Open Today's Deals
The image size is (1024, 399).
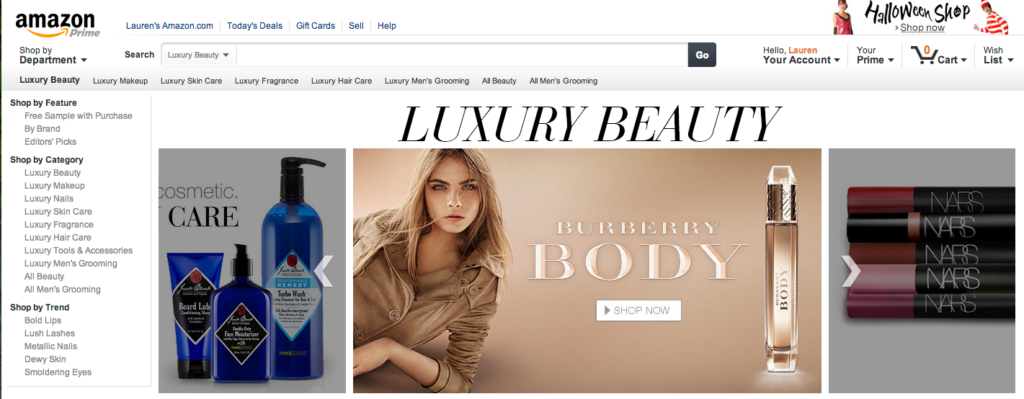[x=255, y=26]
